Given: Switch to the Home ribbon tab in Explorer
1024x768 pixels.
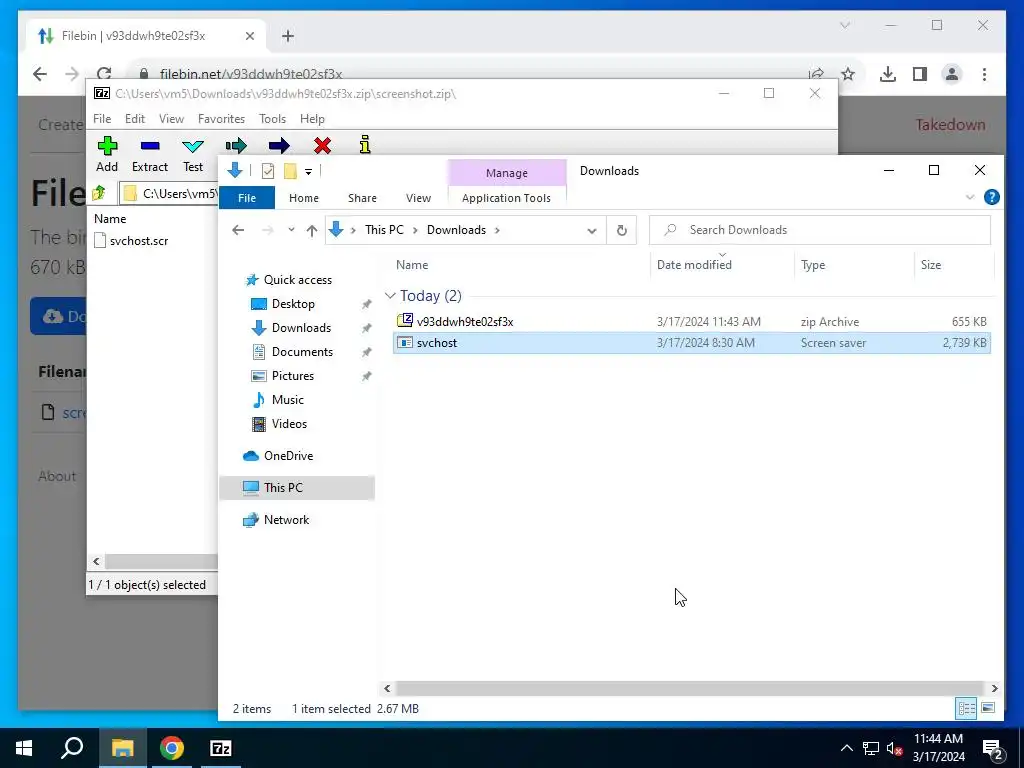Looking at the screenshot, I should tap(304, 198).
